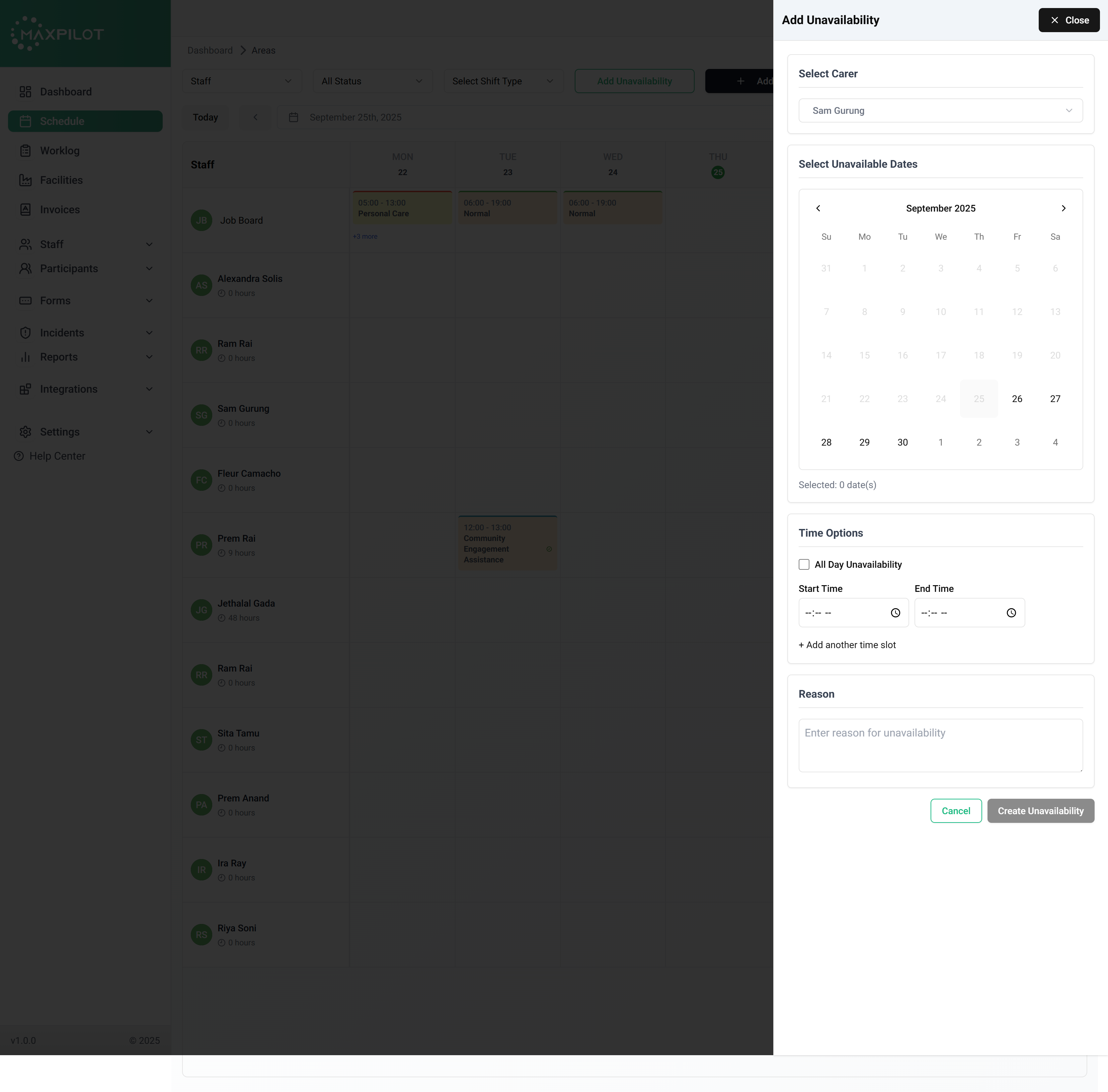Image resolution: width=1108 pixels, height=1092 pixels.
Task: Go to next month in calendar
Action: click(1063, 208)
